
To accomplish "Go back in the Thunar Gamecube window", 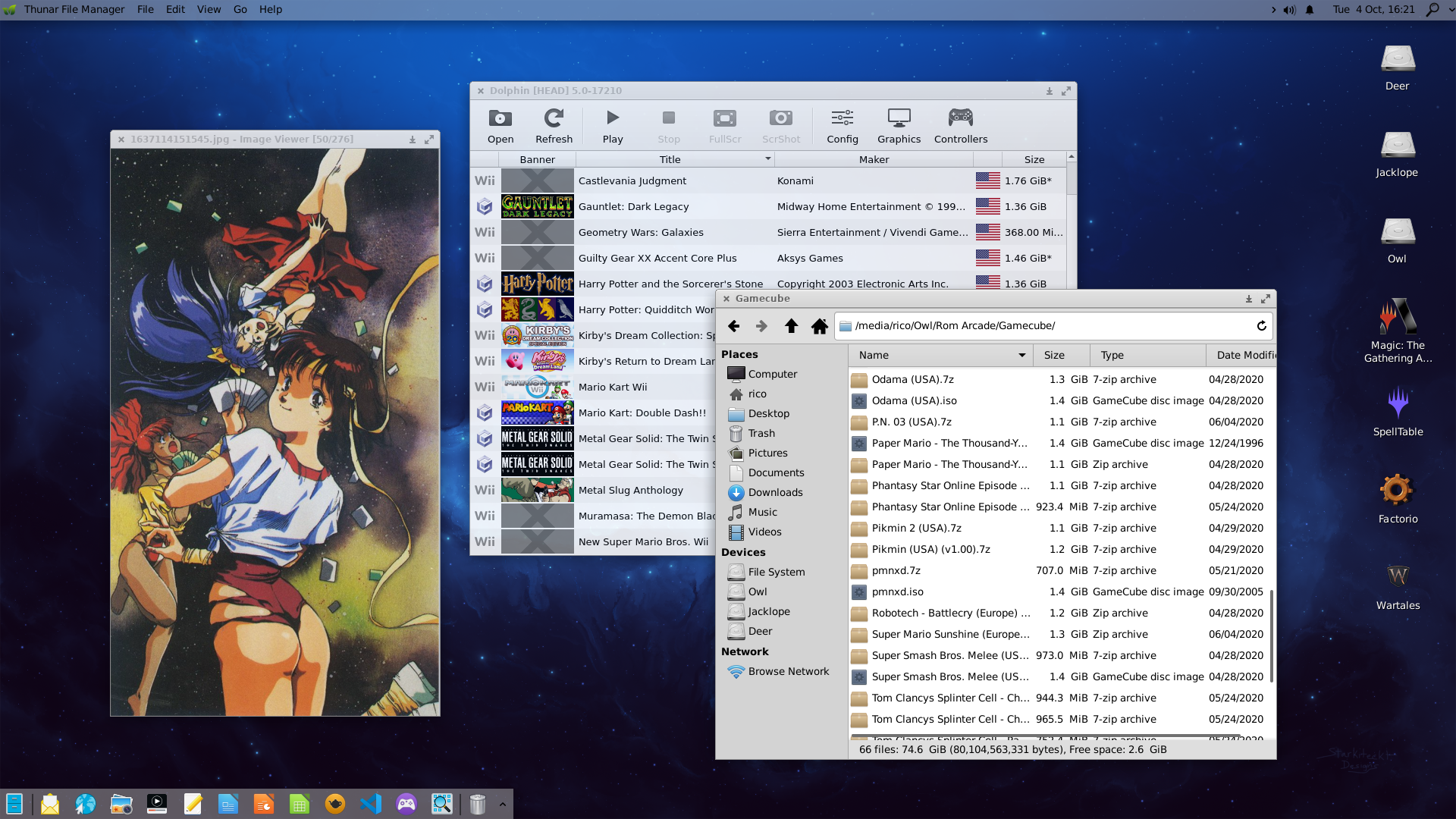I will [733, 326].
